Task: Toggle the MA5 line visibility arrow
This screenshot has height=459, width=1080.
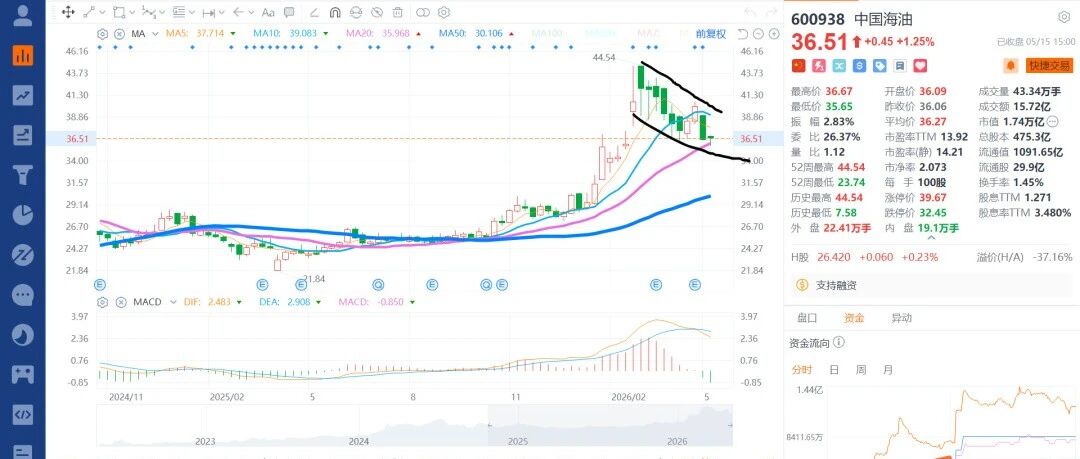Action: tap(233, 34)
